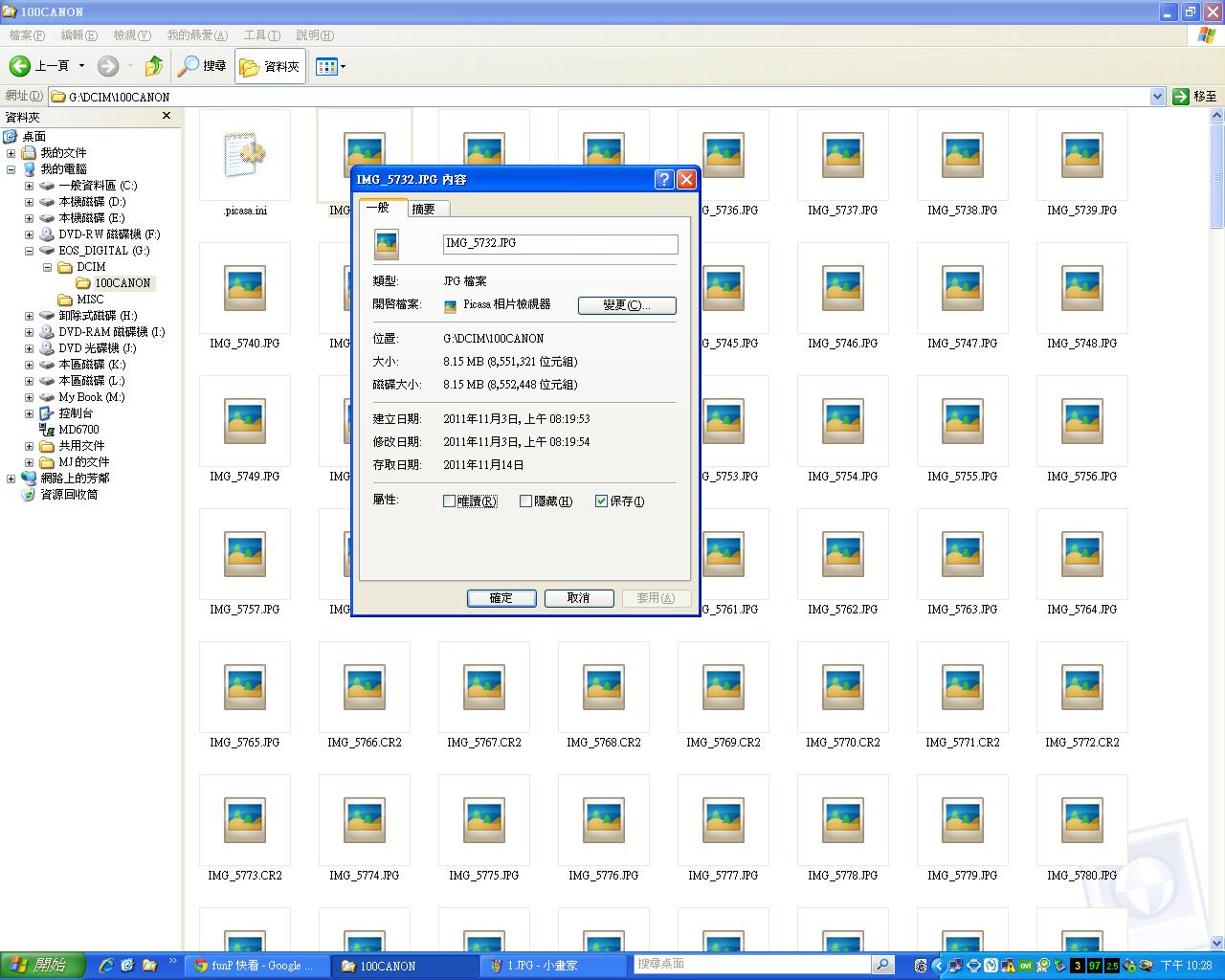Select 桌面 at the tree root
The image size is (1225, 980).
click(x=34, y=137)
